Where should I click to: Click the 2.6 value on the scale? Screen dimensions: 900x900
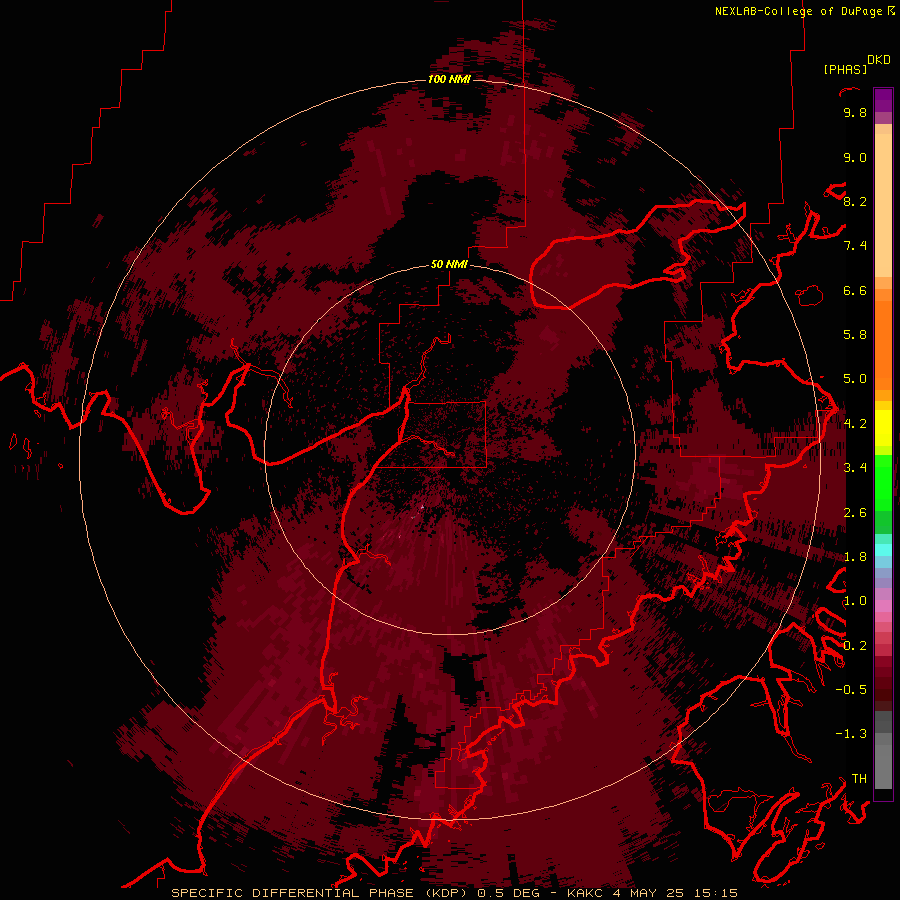[x=855, y=513]
